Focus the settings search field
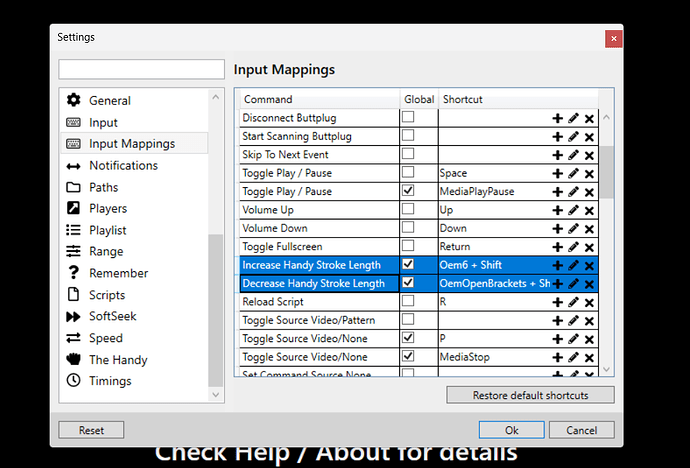The image size is (690, 468). [x=141, y=69]
